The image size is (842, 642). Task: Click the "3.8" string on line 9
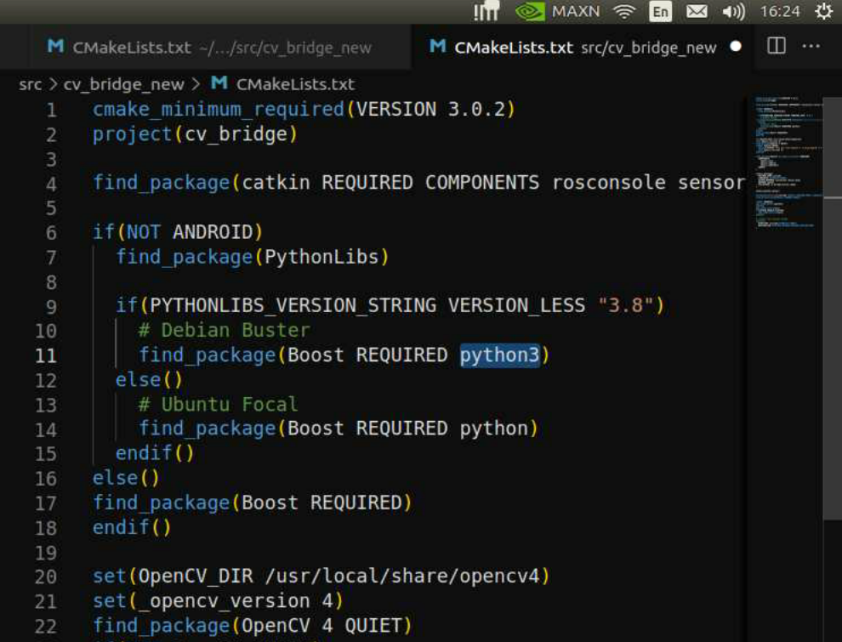point(626,305)
